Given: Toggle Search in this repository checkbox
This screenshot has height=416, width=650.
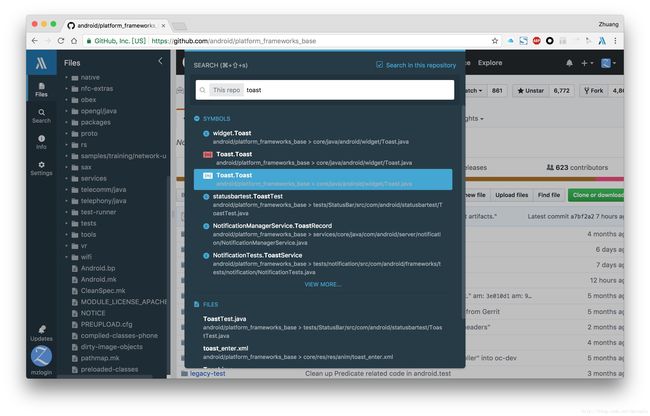Looking at the screenshot, I should tap(379, 65).
